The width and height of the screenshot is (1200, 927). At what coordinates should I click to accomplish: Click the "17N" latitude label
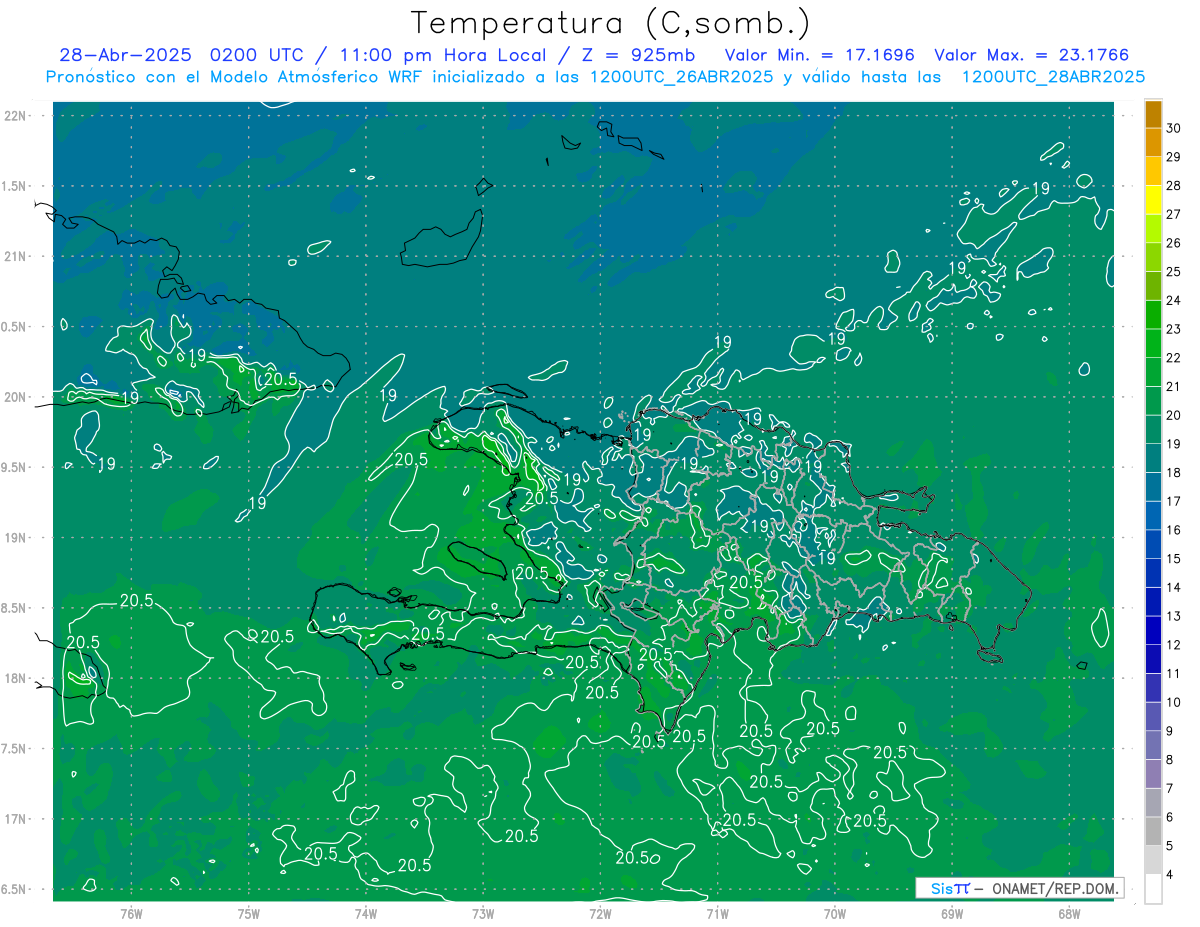(14, 819)
